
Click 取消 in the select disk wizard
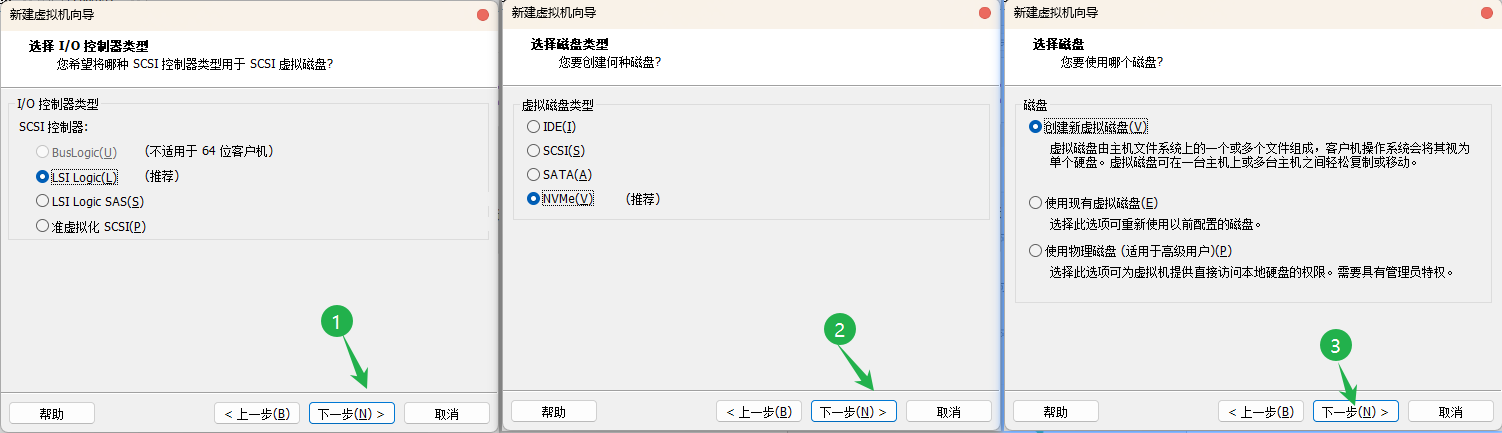[x=1451, y=411]
